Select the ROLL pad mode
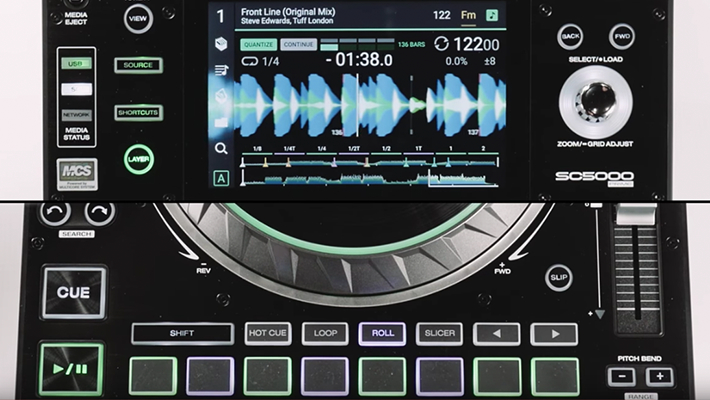This screenshot has height=400, width=710. tap(382, 334)
